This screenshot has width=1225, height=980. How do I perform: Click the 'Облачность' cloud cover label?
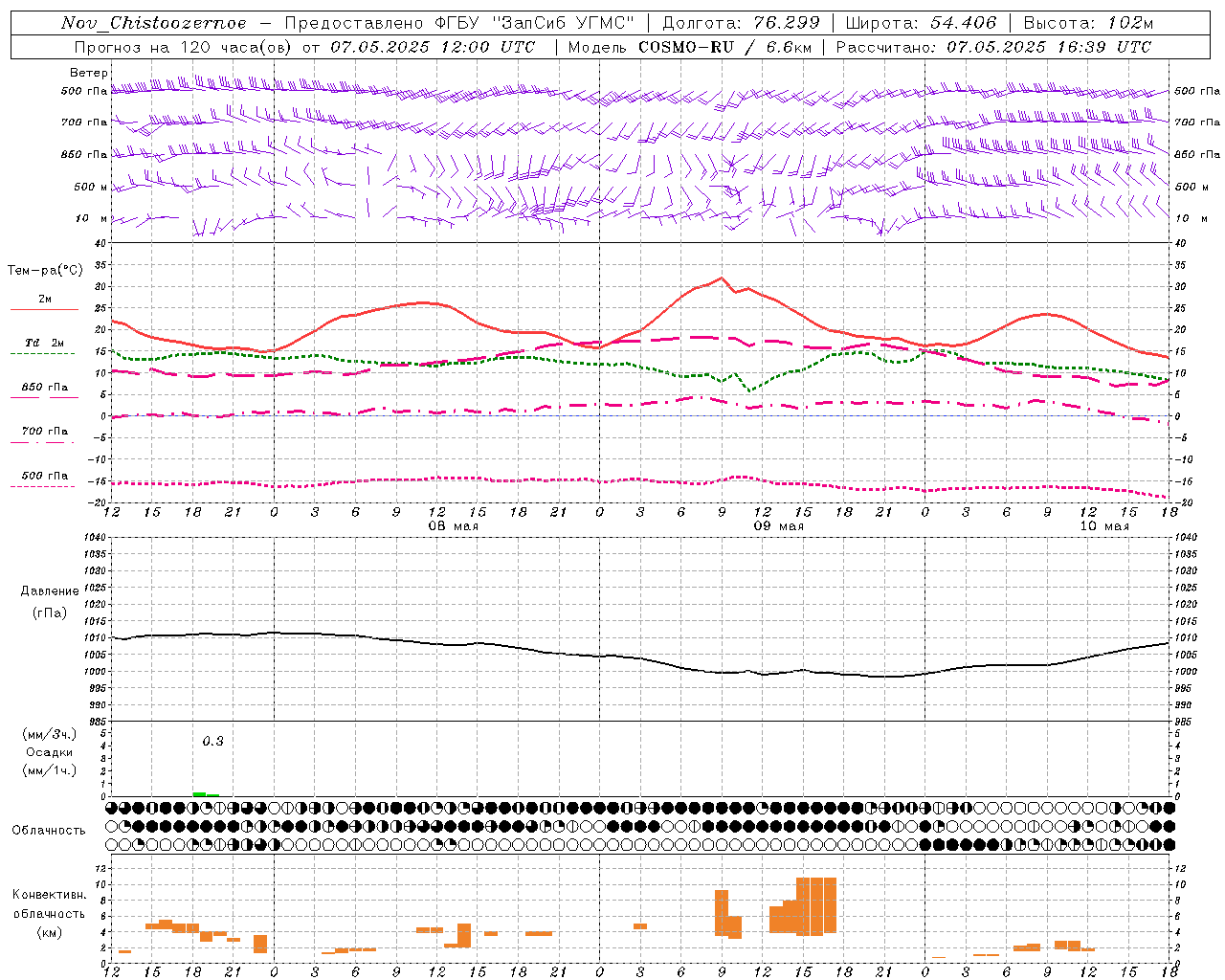coord(49,831)
